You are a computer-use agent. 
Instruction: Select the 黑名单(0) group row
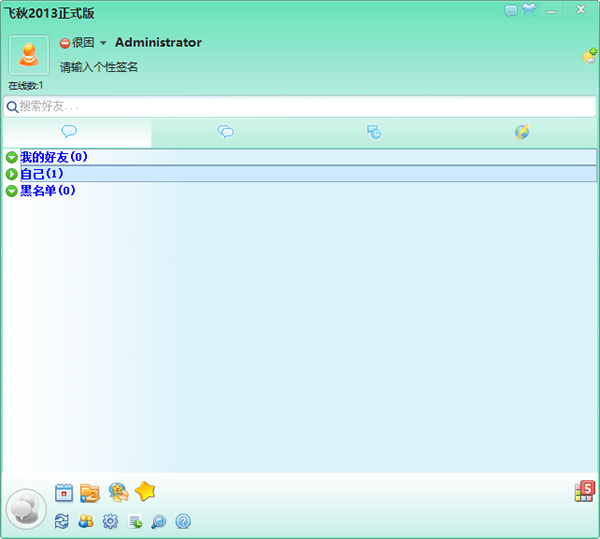click(x=308, y=191)
